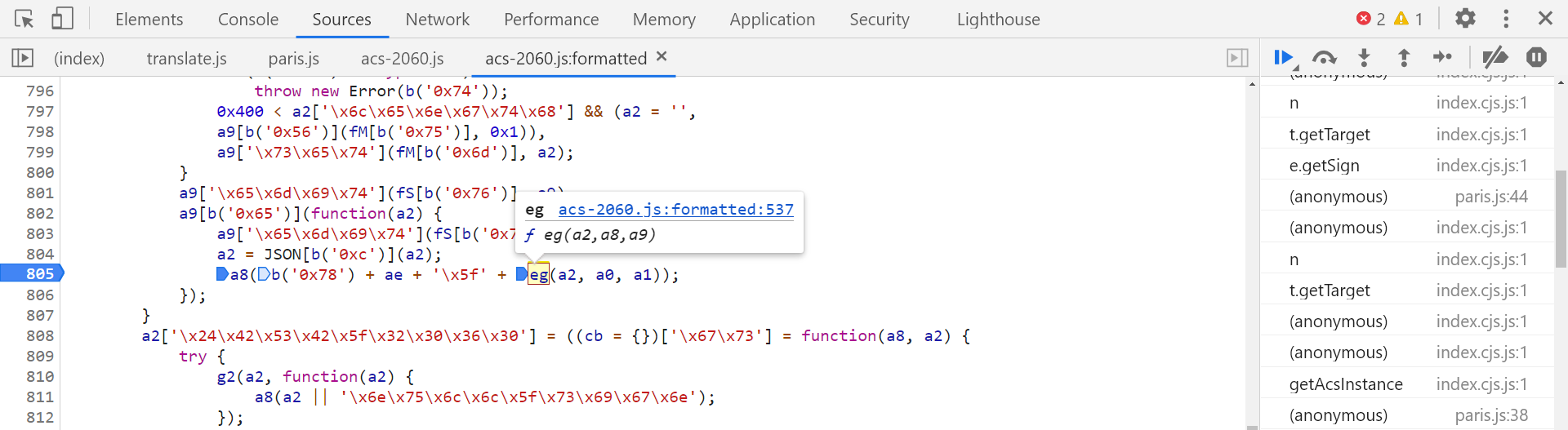This screenshot has height=430, width=1568.
Task: Click the Step into arrow icon
Action: point(1364,57)
